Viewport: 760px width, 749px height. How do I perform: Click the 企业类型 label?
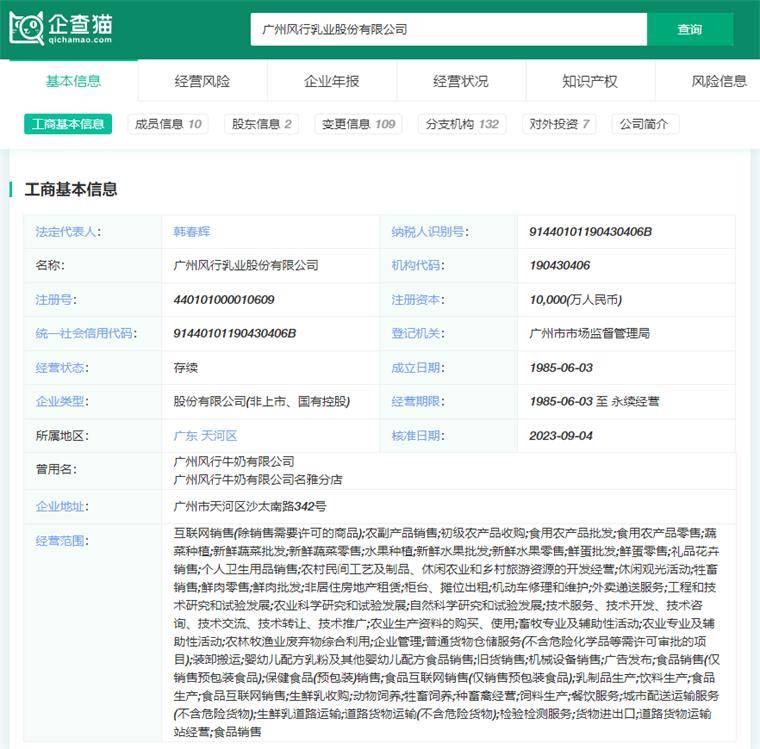point(62,401)
